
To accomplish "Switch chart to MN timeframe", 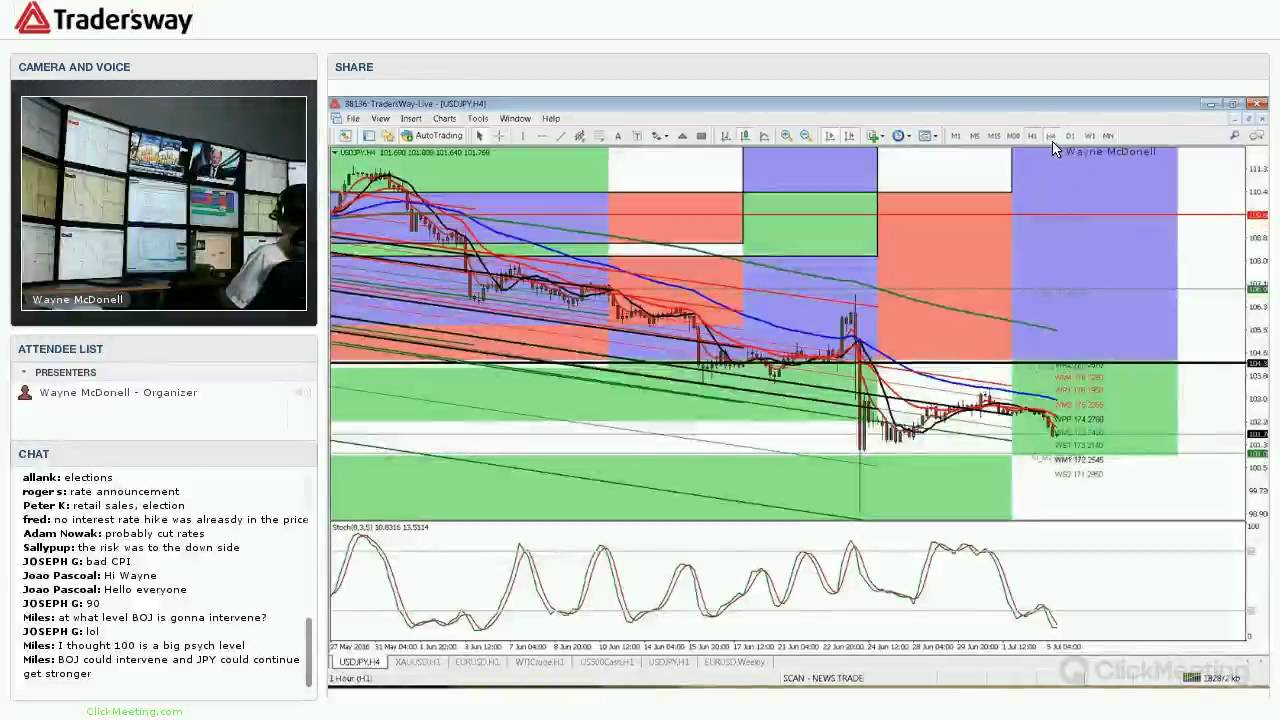I will coord(1108,136).
